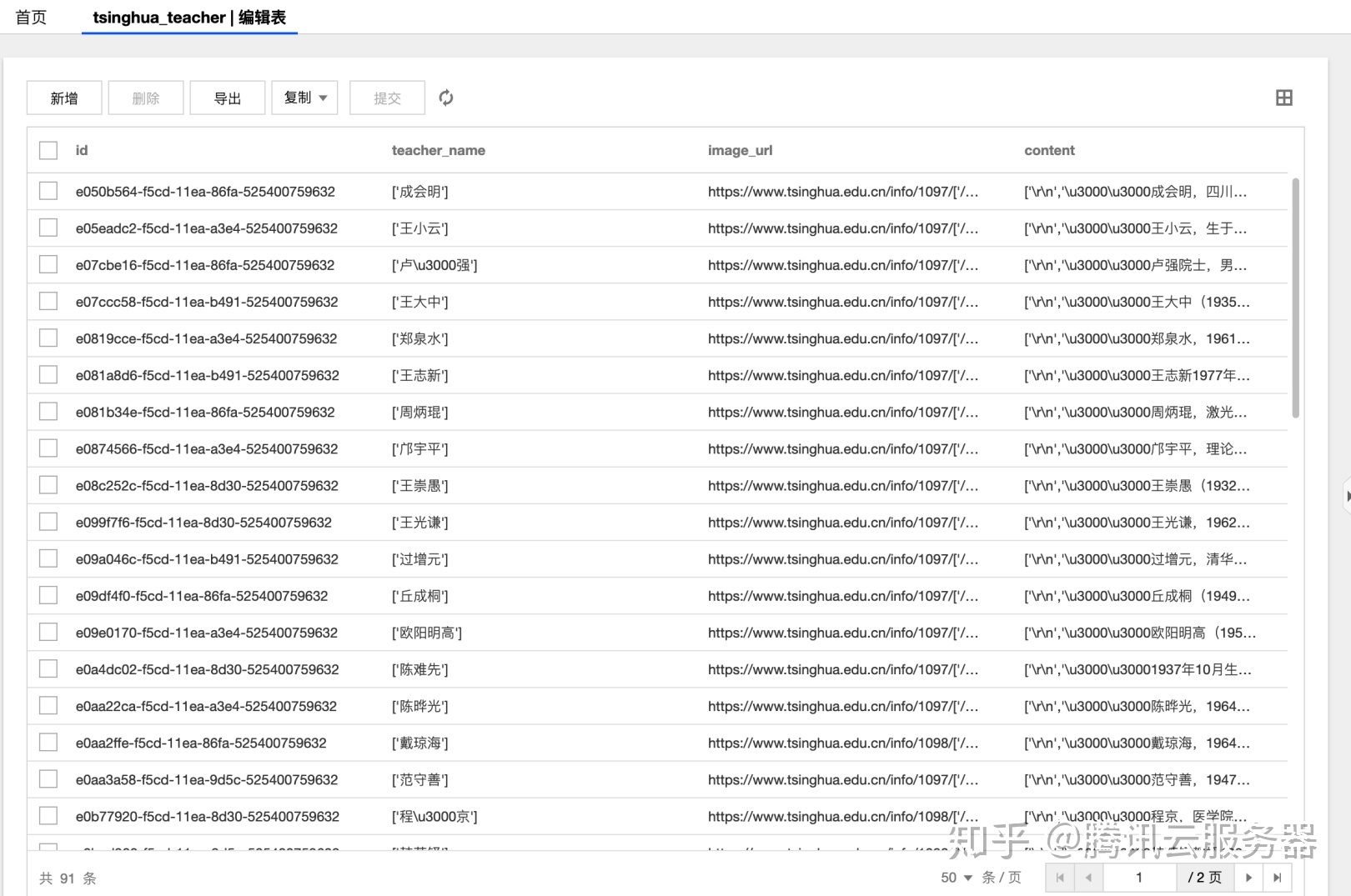Click id e0aa3a58-f5cd-11ea-9d5c-525400759632

[x=207, y=779]
